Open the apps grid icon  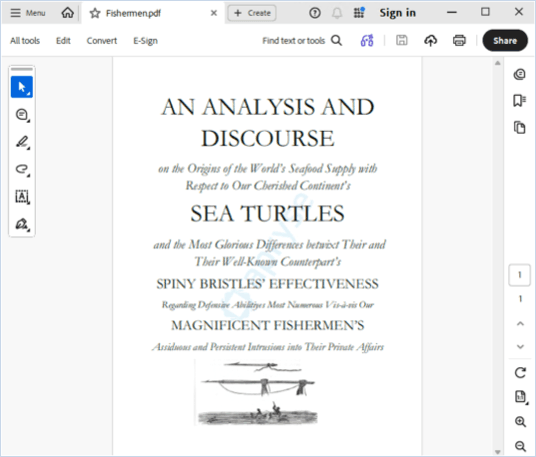point(359,13)
